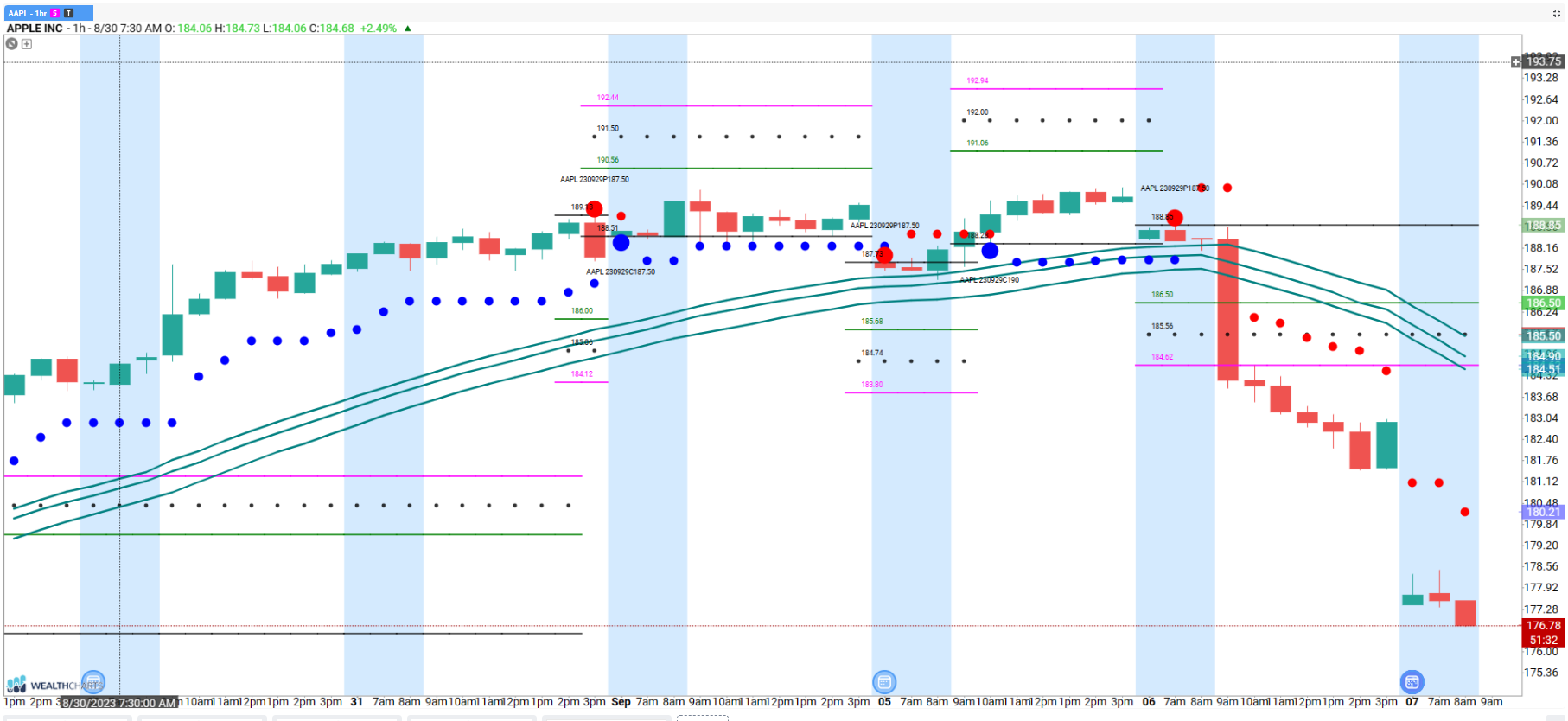Click the 185.68 green level label
The width and height of the screenshot is (1568, 721).
pos(872,322)
